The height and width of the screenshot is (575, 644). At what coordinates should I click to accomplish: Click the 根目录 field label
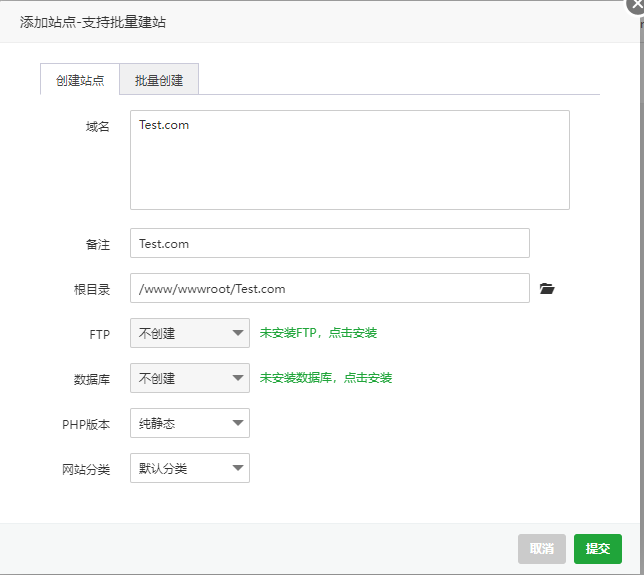91,289
